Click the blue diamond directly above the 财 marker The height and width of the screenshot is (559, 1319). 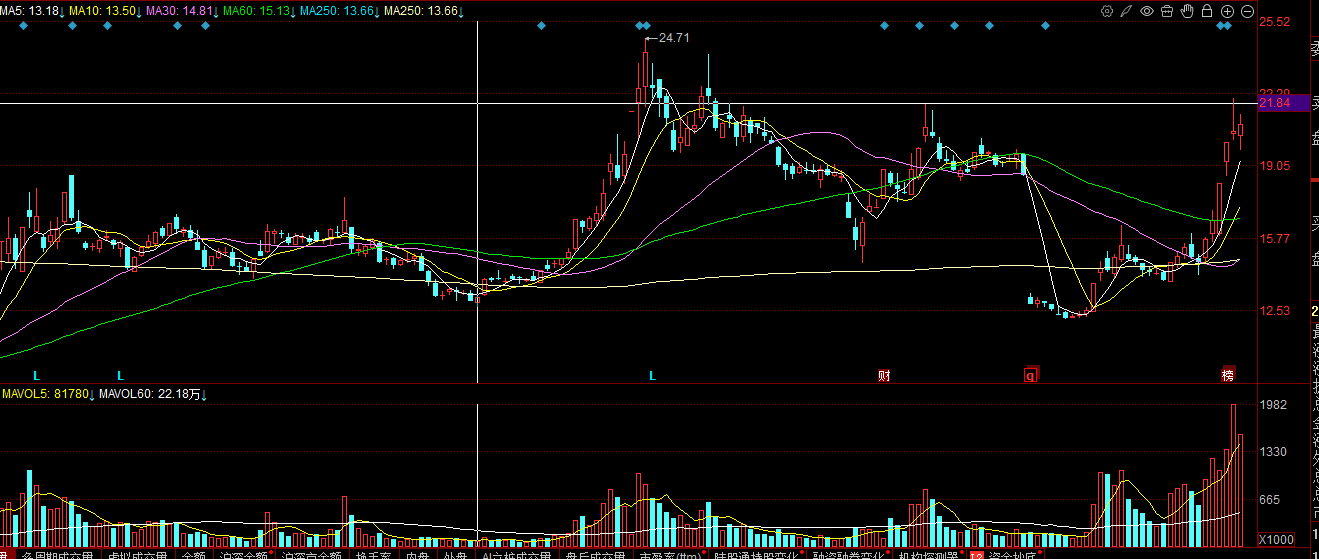pyautogui.click(x=884, y=25)
